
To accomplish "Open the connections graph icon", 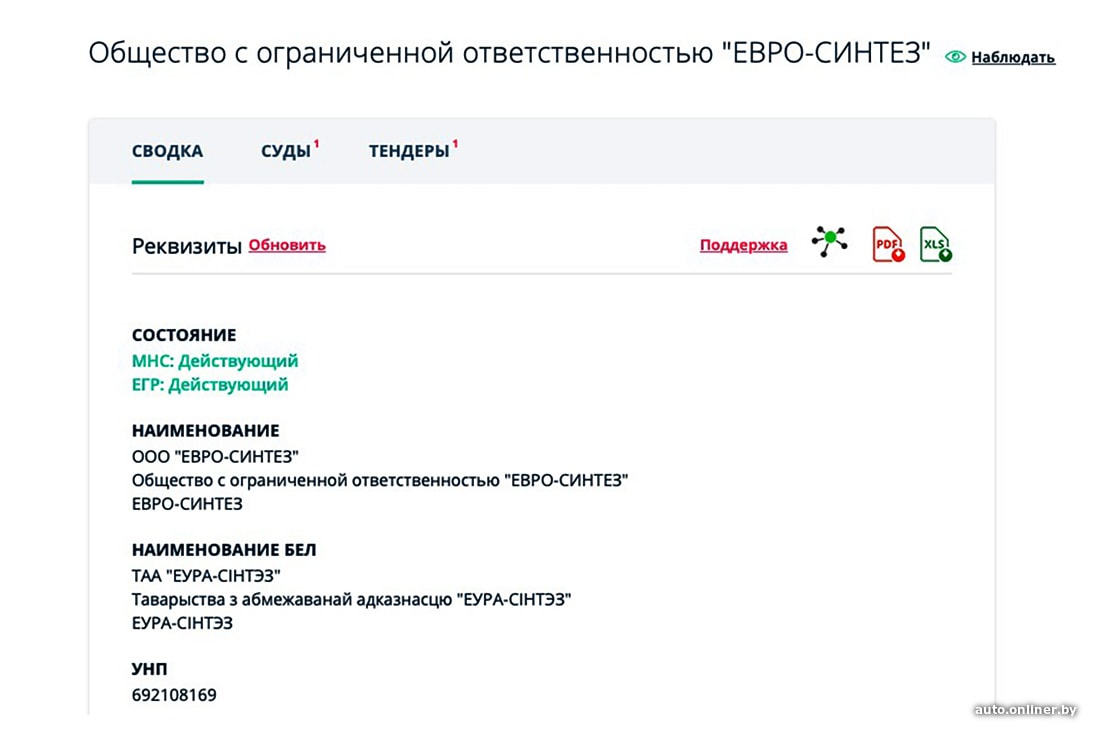I will 829,242.
